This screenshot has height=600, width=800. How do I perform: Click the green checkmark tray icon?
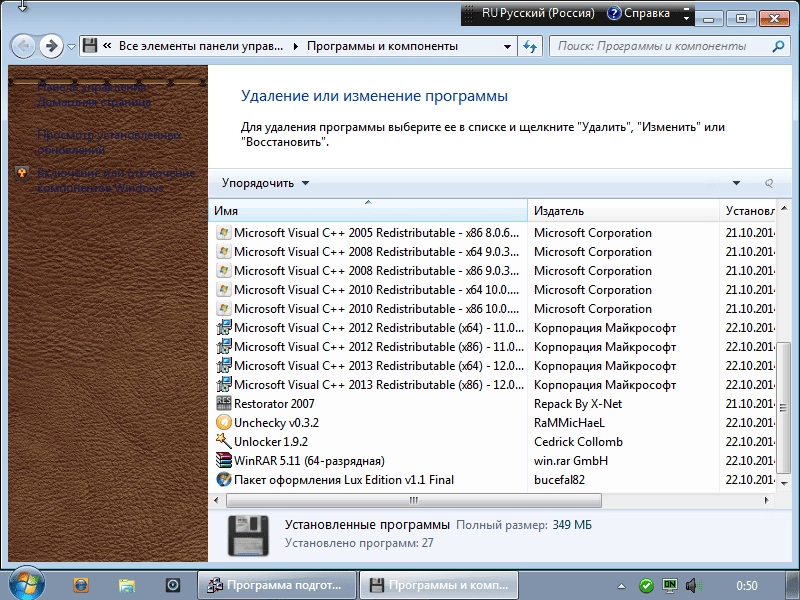646,585
